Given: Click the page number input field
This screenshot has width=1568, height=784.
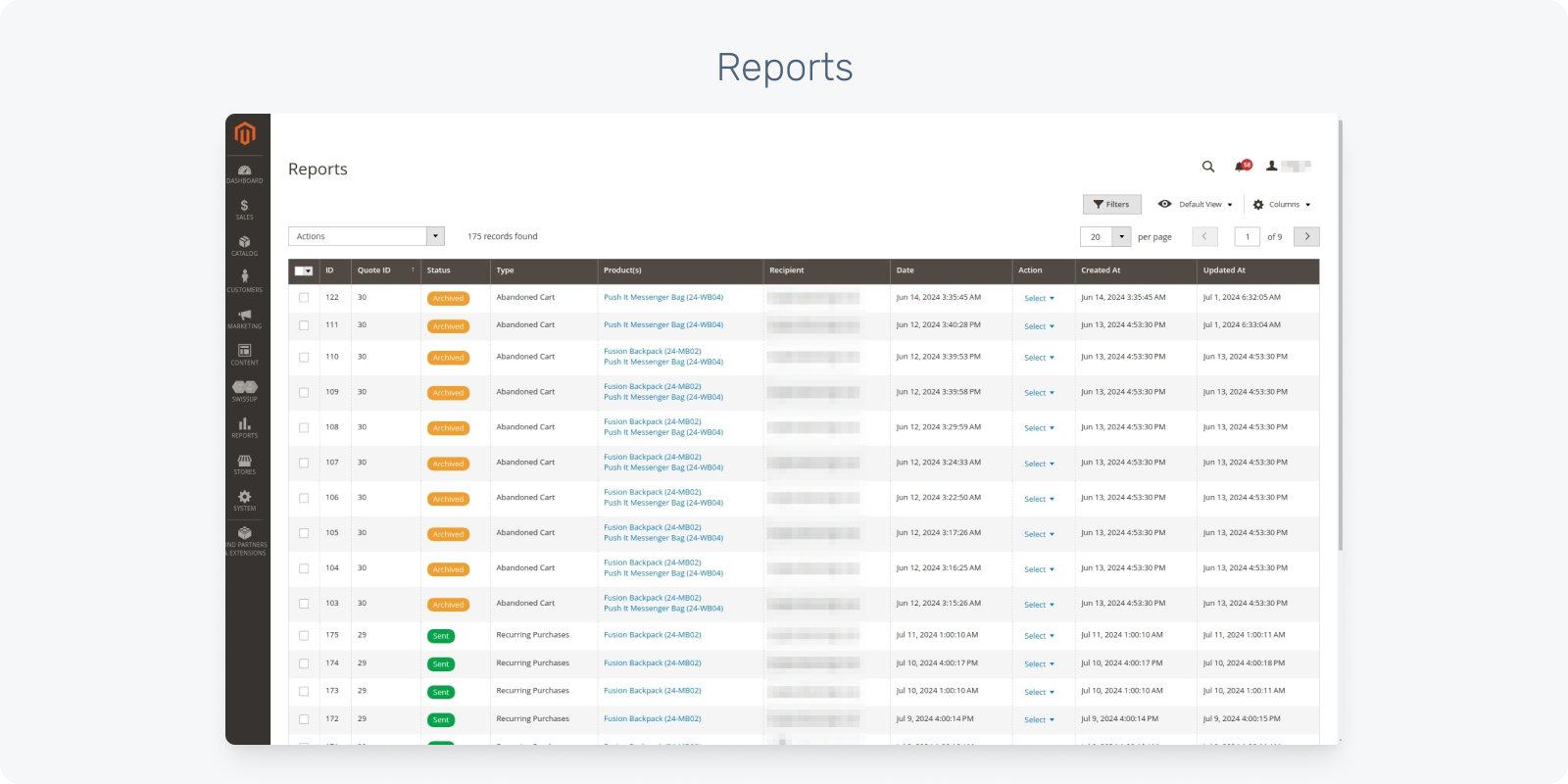Looking at the screenshot, I should point(1247,237).
